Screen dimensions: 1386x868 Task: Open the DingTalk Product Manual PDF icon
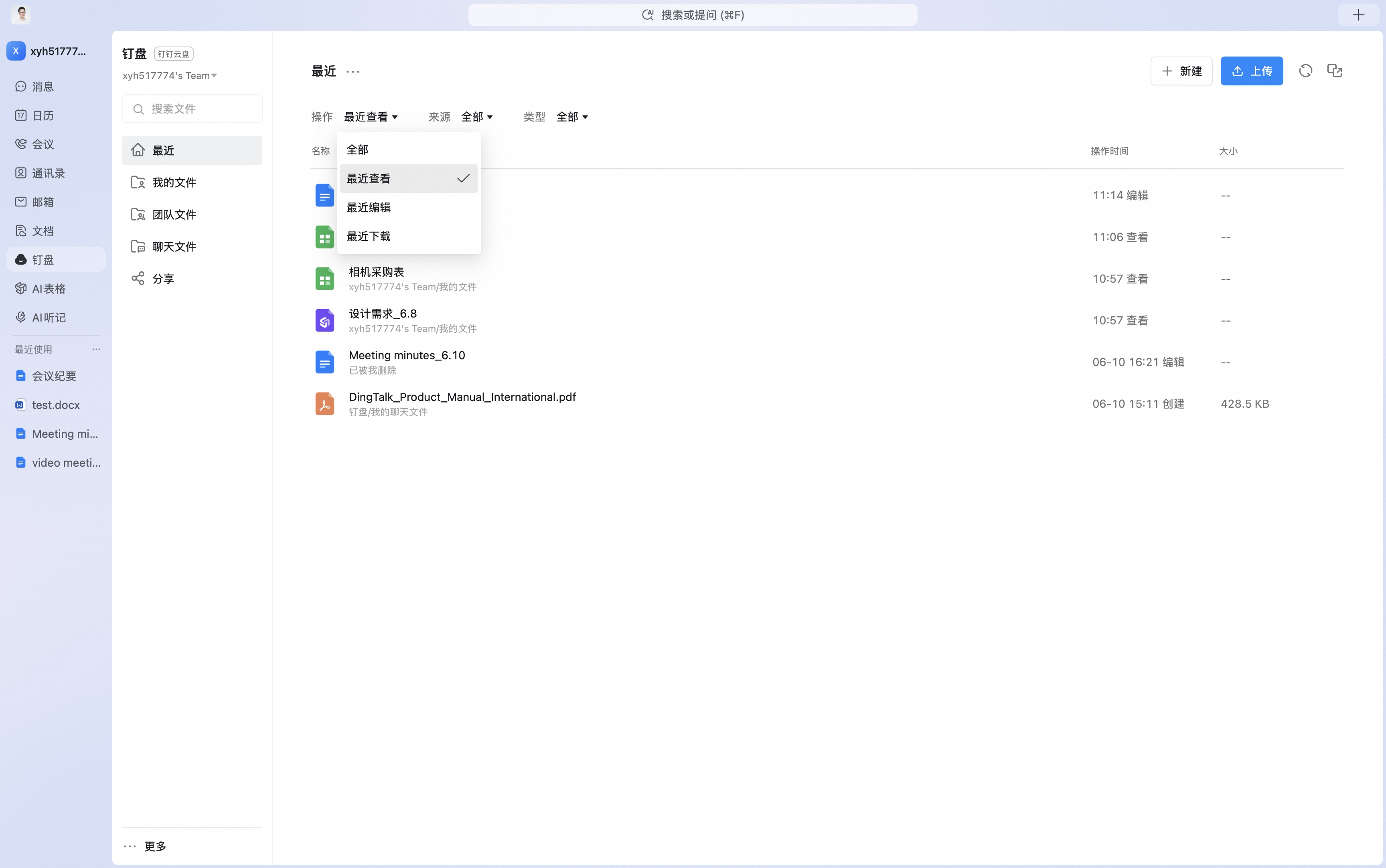(324, 404)
